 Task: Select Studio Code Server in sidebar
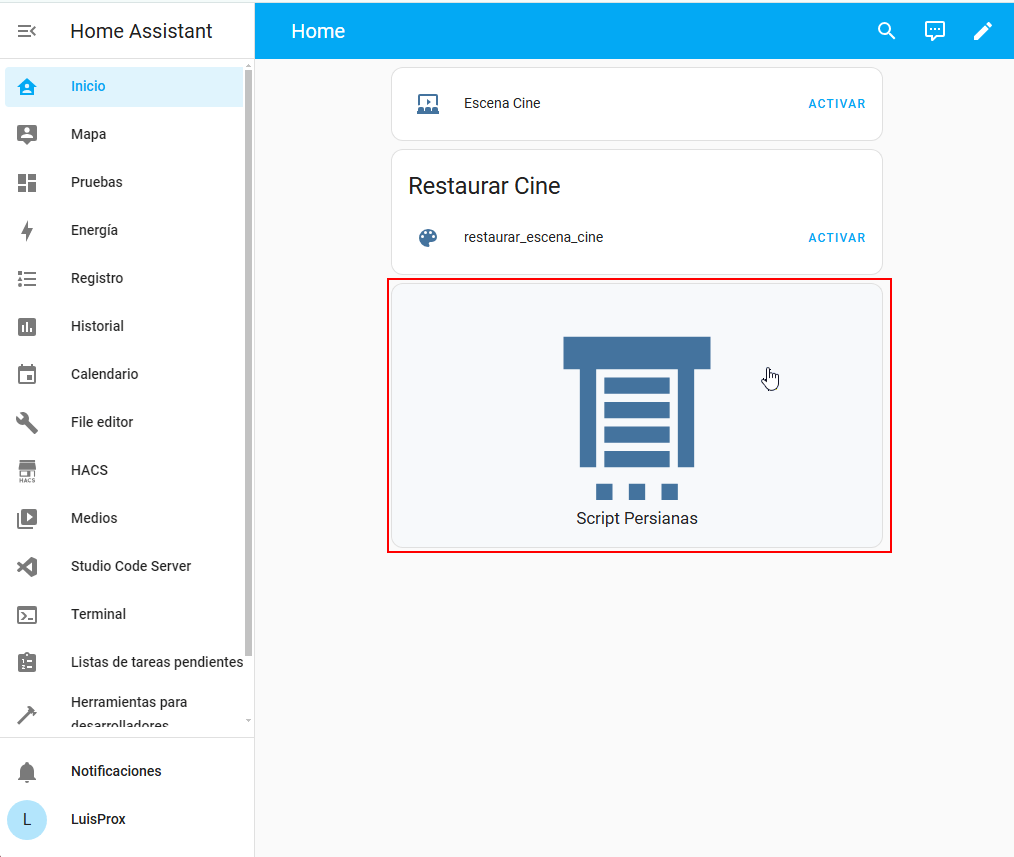click(x=130, y=566)
